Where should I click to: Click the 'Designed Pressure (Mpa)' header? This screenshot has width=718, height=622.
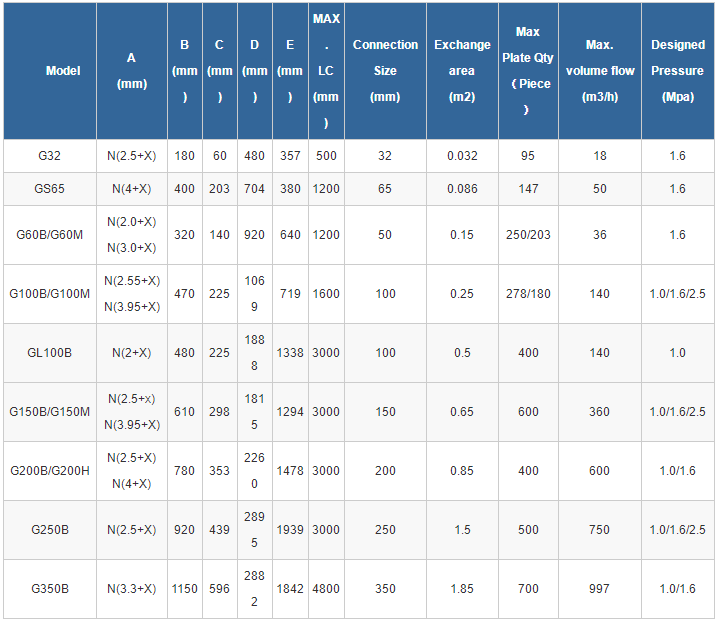[678, 71]
